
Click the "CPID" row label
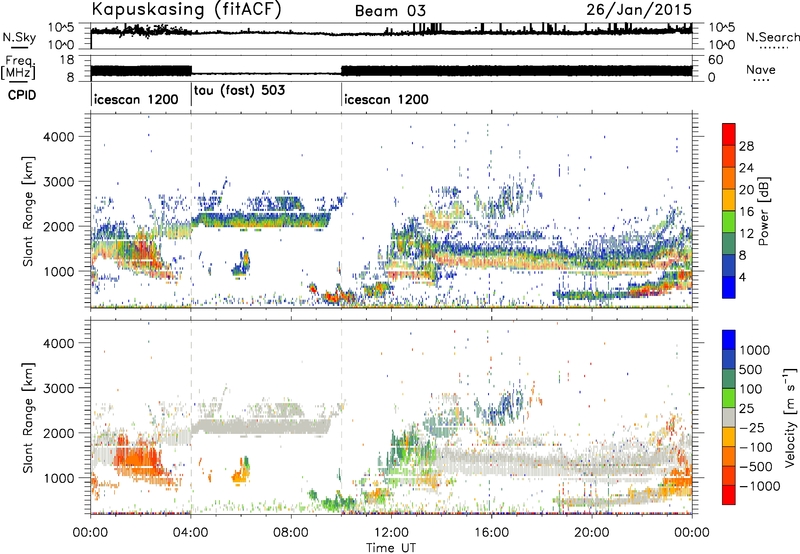click(x=22, y=95)
